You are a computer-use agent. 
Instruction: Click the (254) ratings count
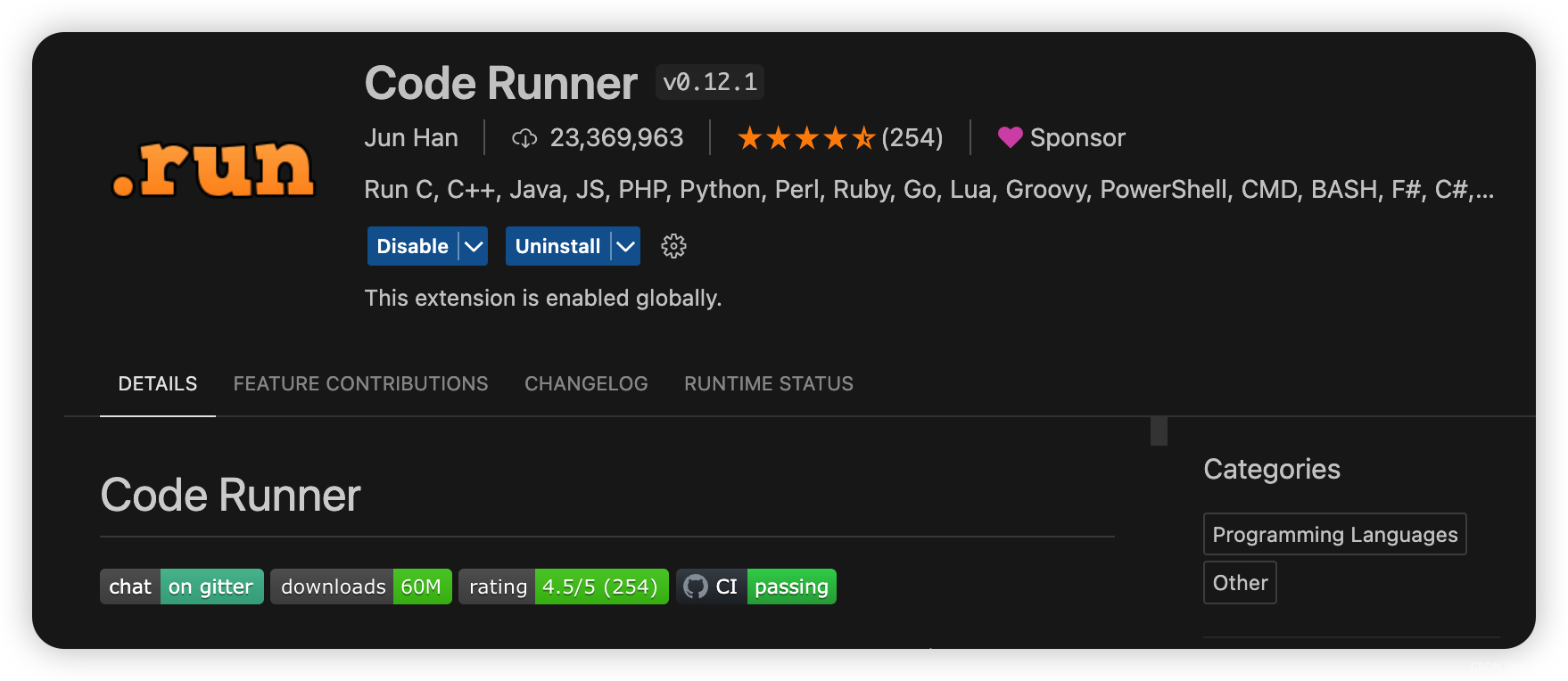coord(912,138)
